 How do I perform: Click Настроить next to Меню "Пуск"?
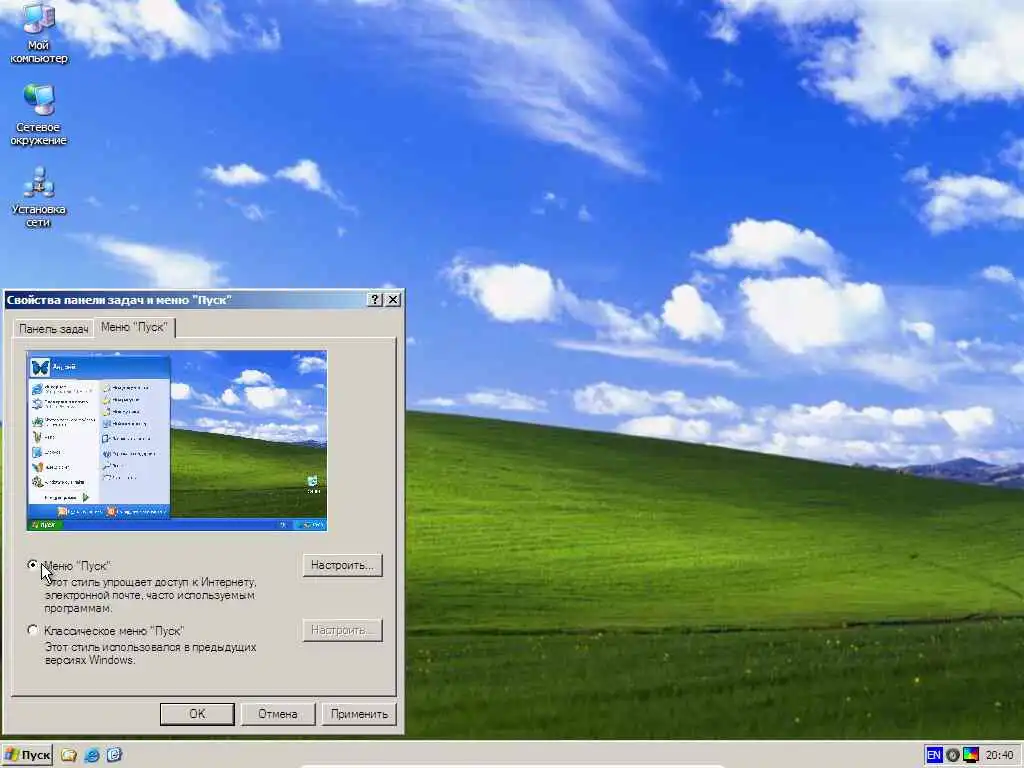tap(342, 565)
